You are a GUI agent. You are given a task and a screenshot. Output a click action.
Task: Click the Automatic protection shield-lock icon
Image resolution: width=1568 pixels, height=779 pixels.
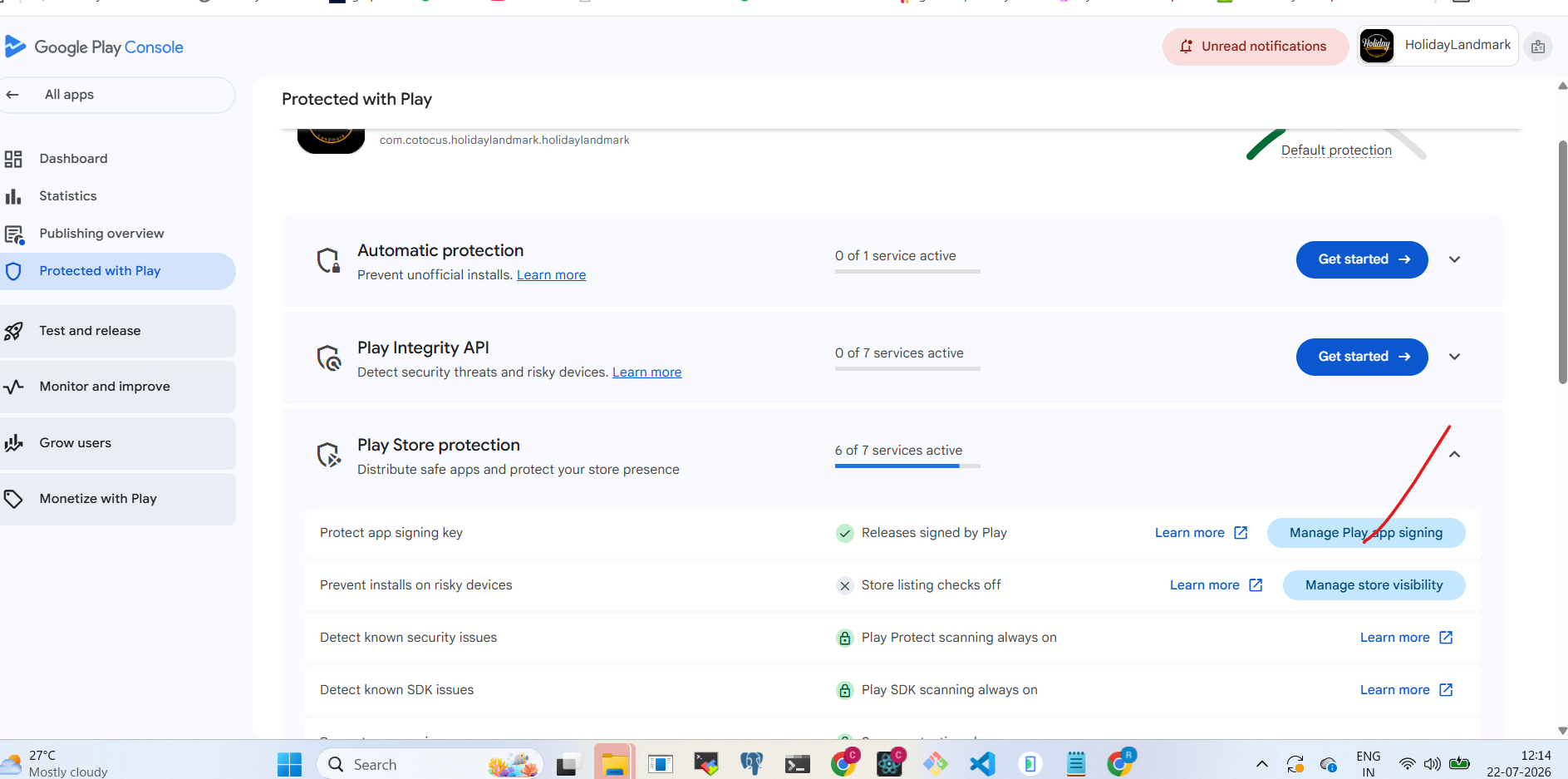coord(329,260)
